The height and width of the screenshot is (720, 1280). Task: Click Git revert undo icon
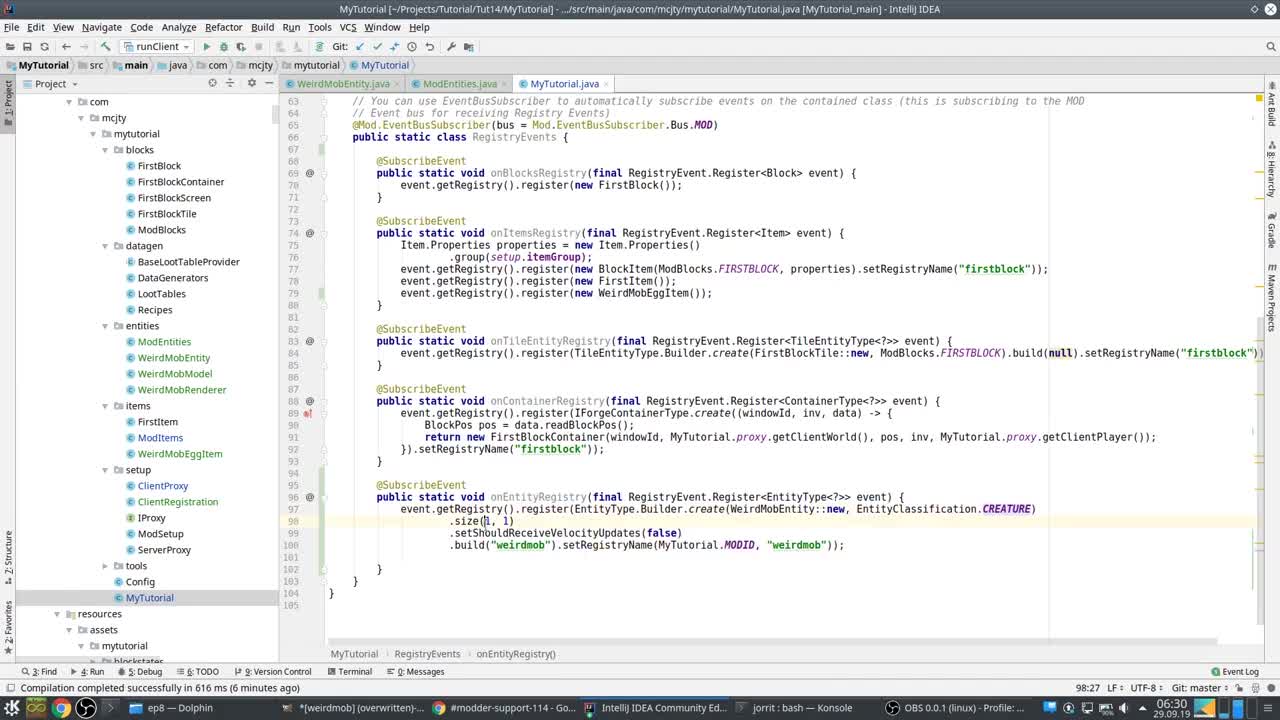pos(429,47)
